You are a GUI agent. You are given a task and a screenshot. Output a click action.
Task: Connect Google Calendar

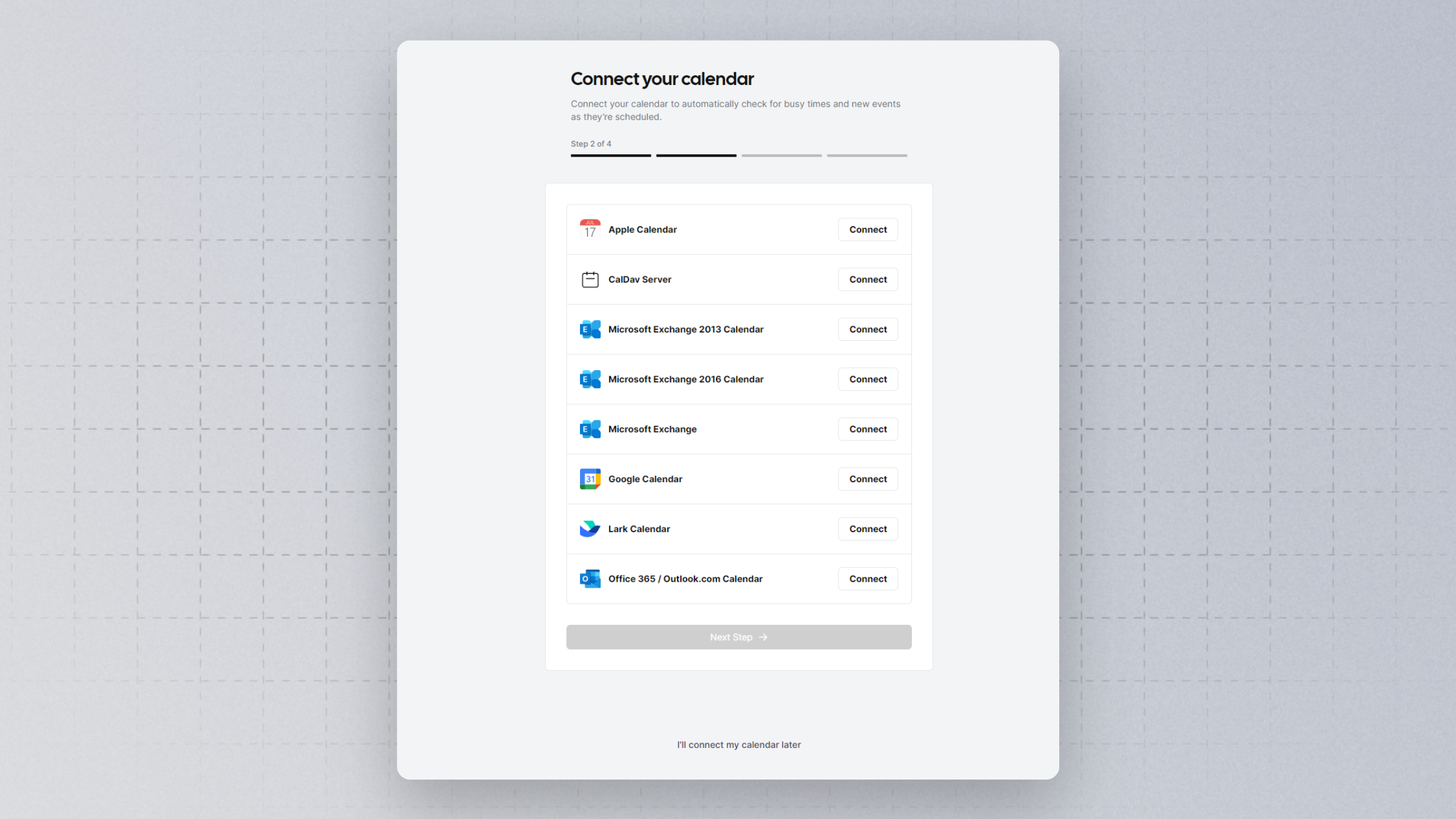tap(868, 479)
